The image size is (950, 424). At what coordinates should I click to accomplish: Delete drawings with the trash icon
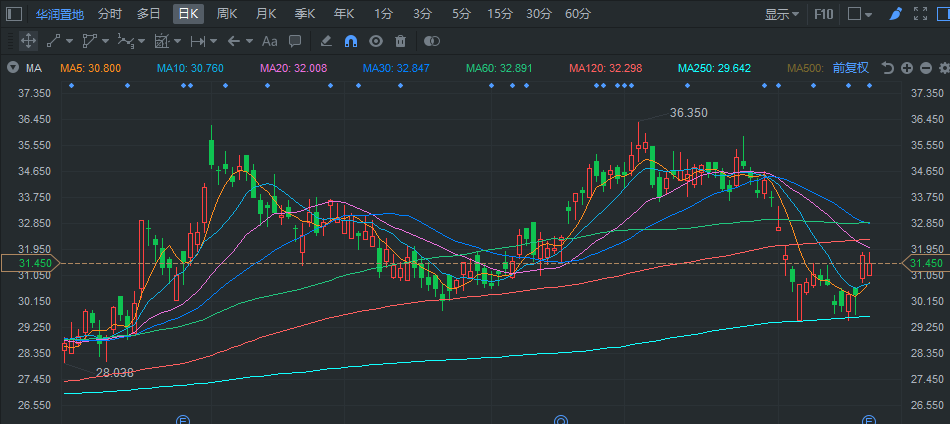pyautogui.click(x=400, y=41)
